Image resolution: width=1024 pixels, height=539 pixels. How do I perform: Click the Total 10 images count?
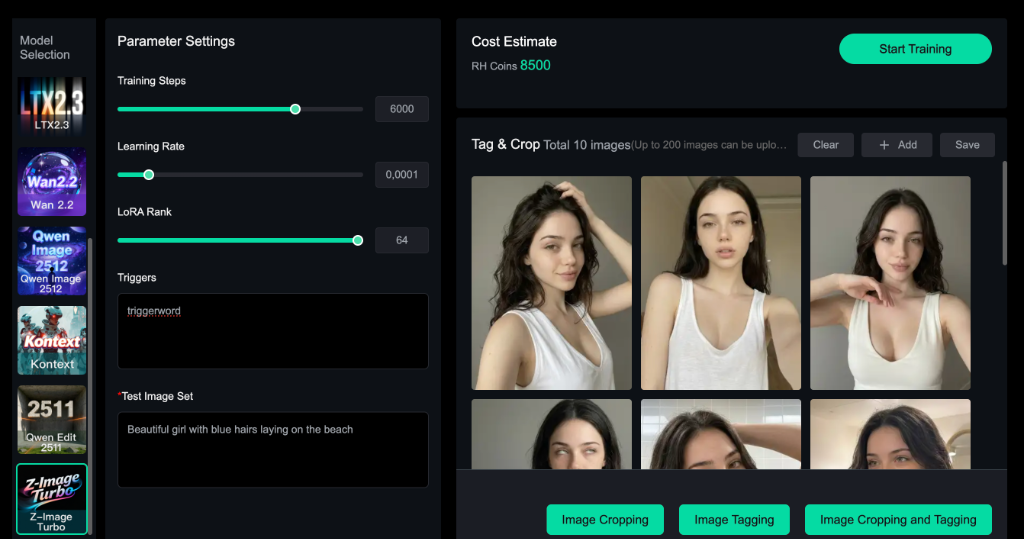pyautogui.click(x=586, y=145)
